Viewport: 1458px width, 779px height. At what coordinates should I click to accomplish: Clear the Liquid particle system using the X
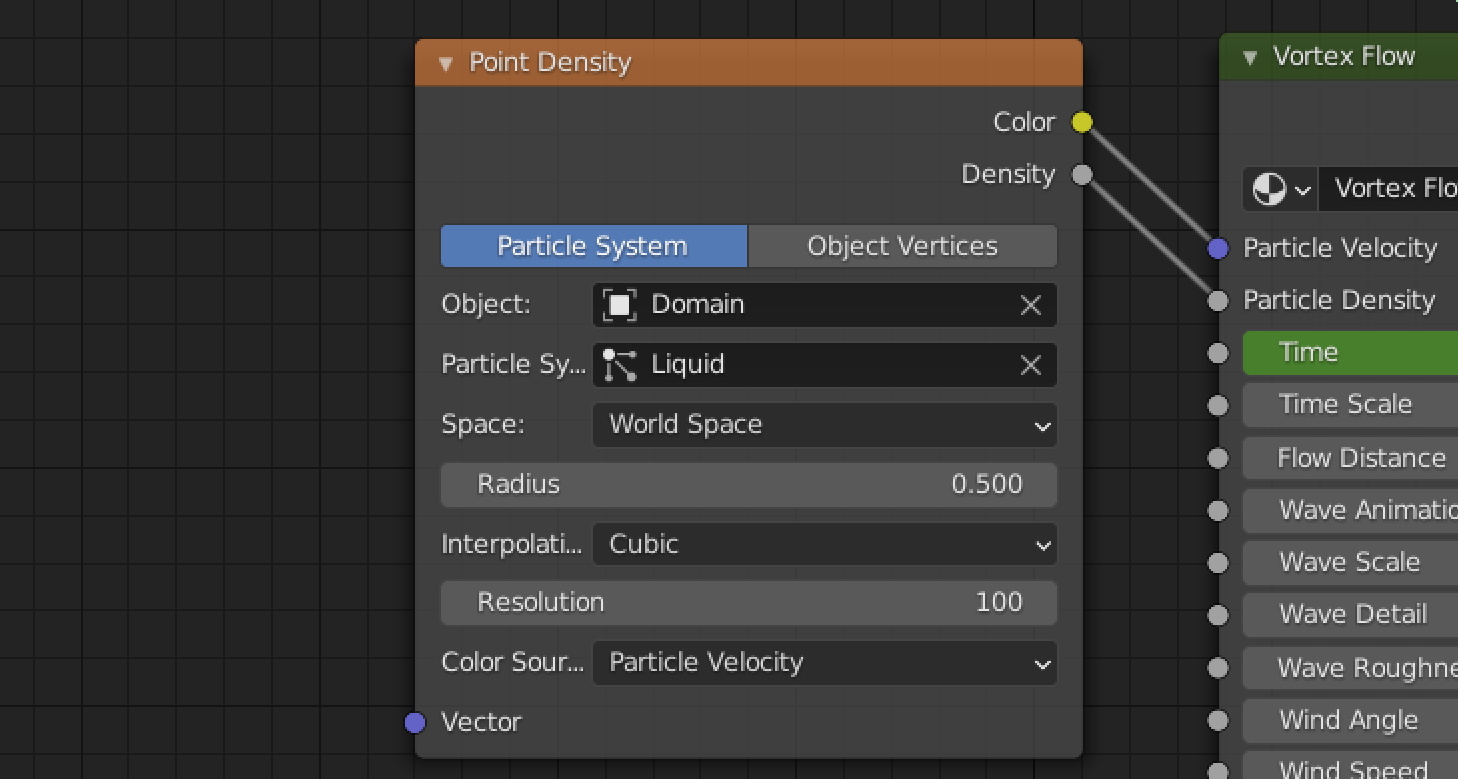(1031, 364)
